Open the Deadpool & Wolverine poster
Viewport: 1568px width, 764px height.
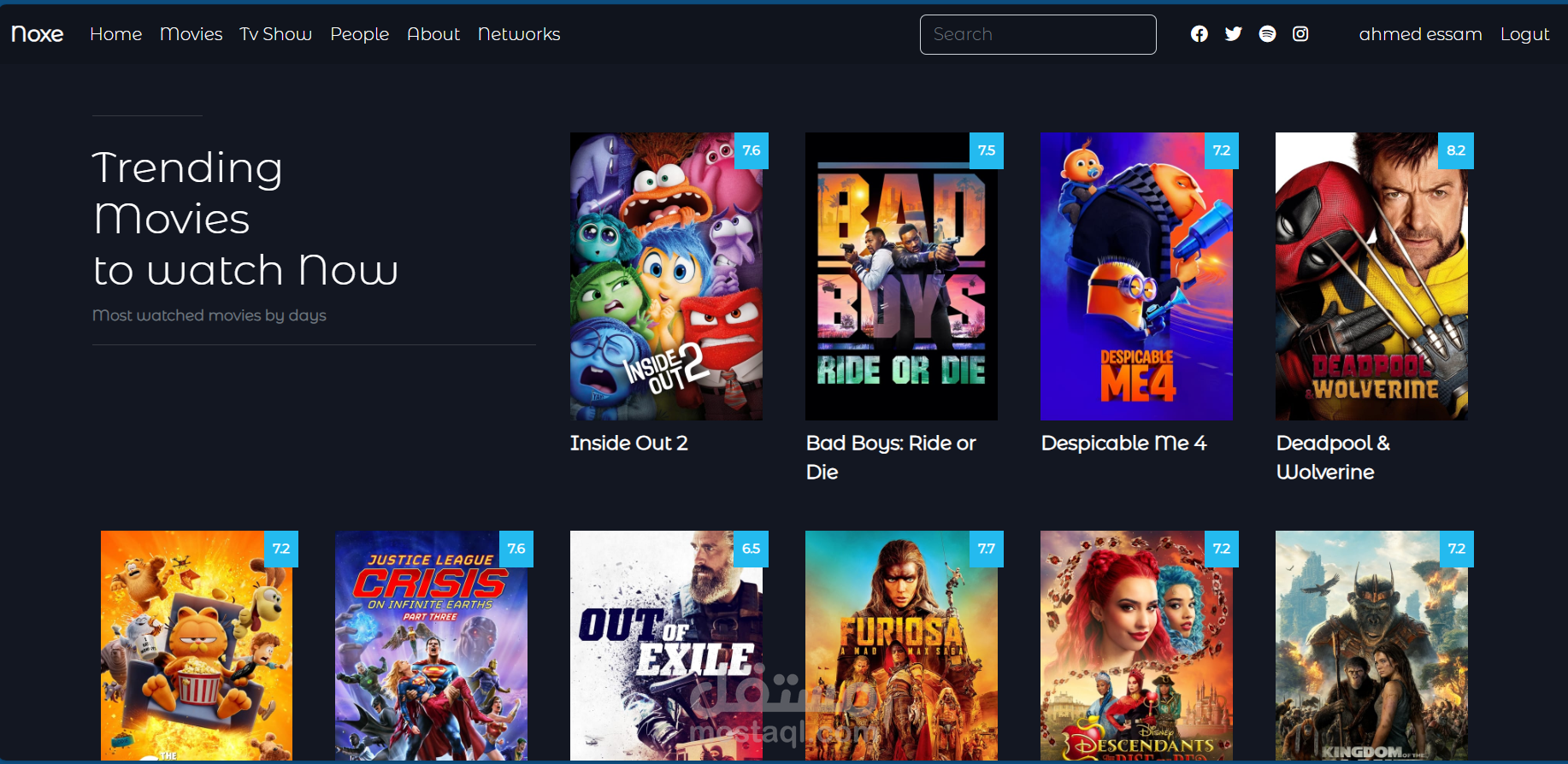pos(1371,276)
